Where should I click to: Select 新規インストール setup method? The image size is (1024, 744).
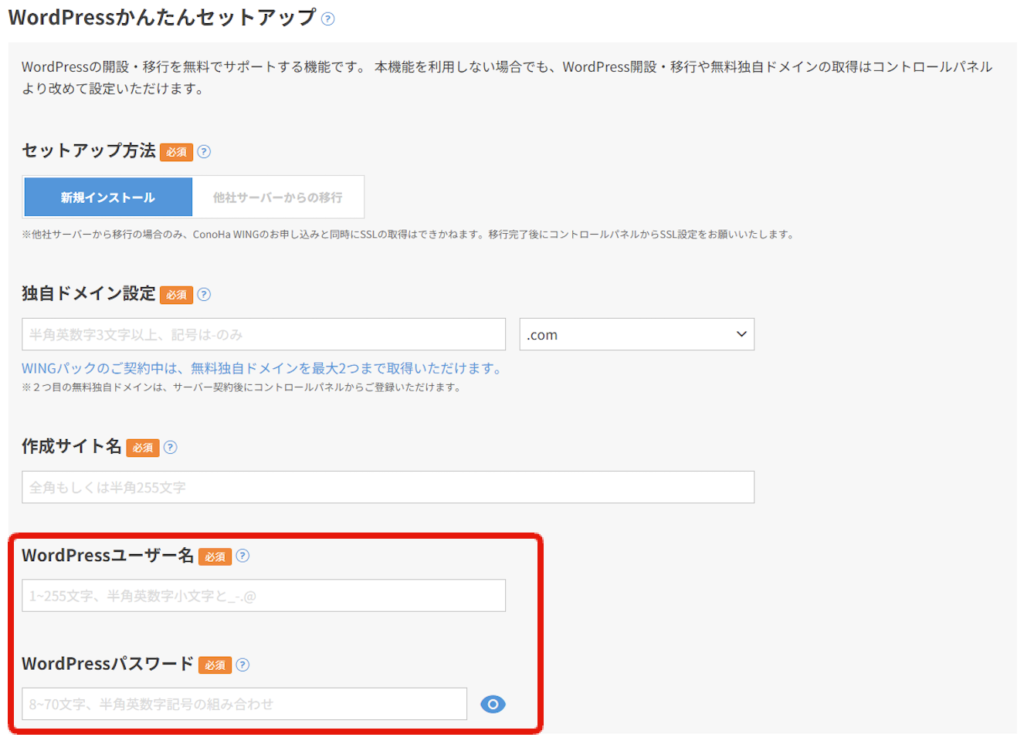(x=108, y=197)
